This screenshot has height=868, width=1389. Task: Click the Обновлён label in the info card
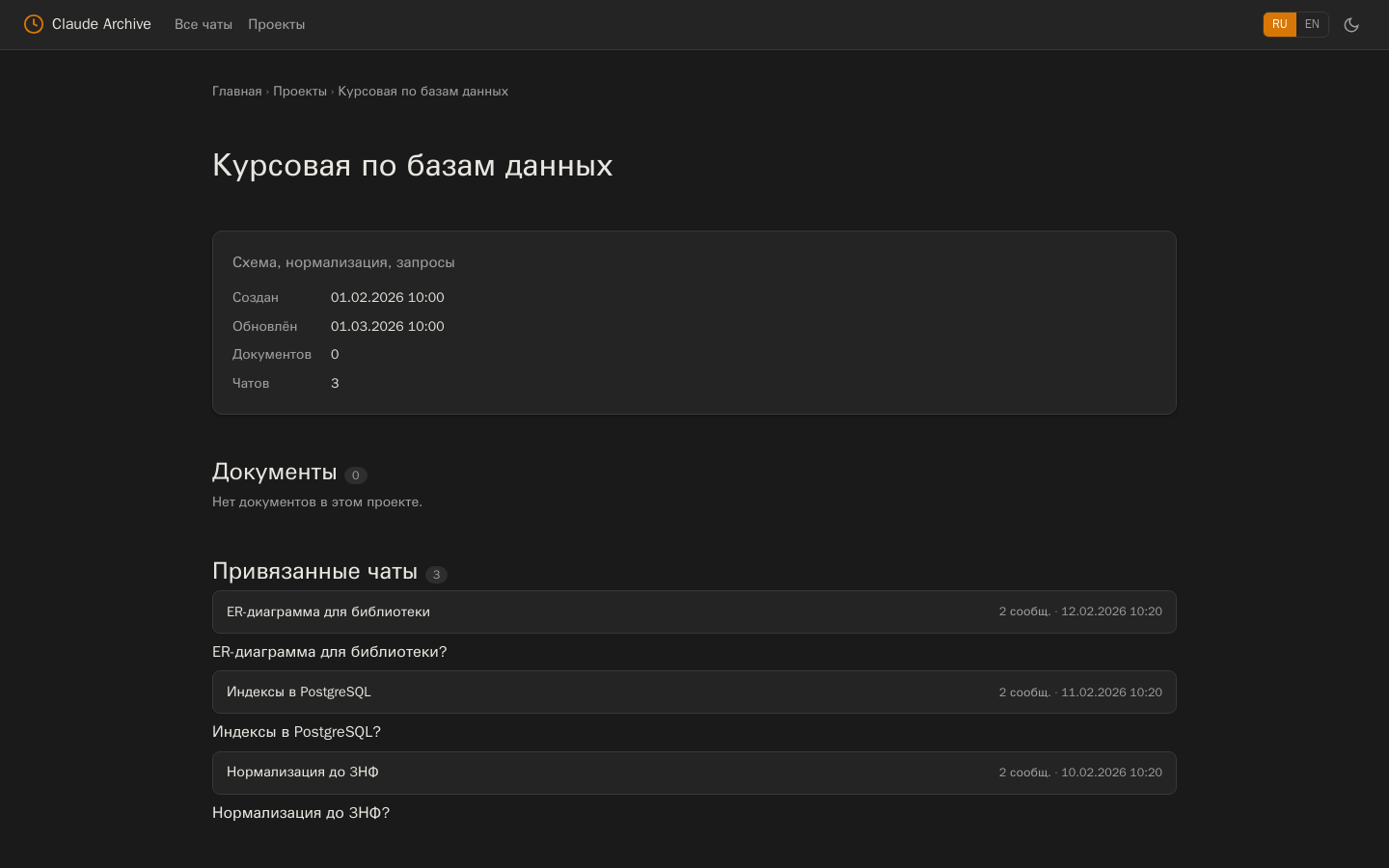point(265,326)
